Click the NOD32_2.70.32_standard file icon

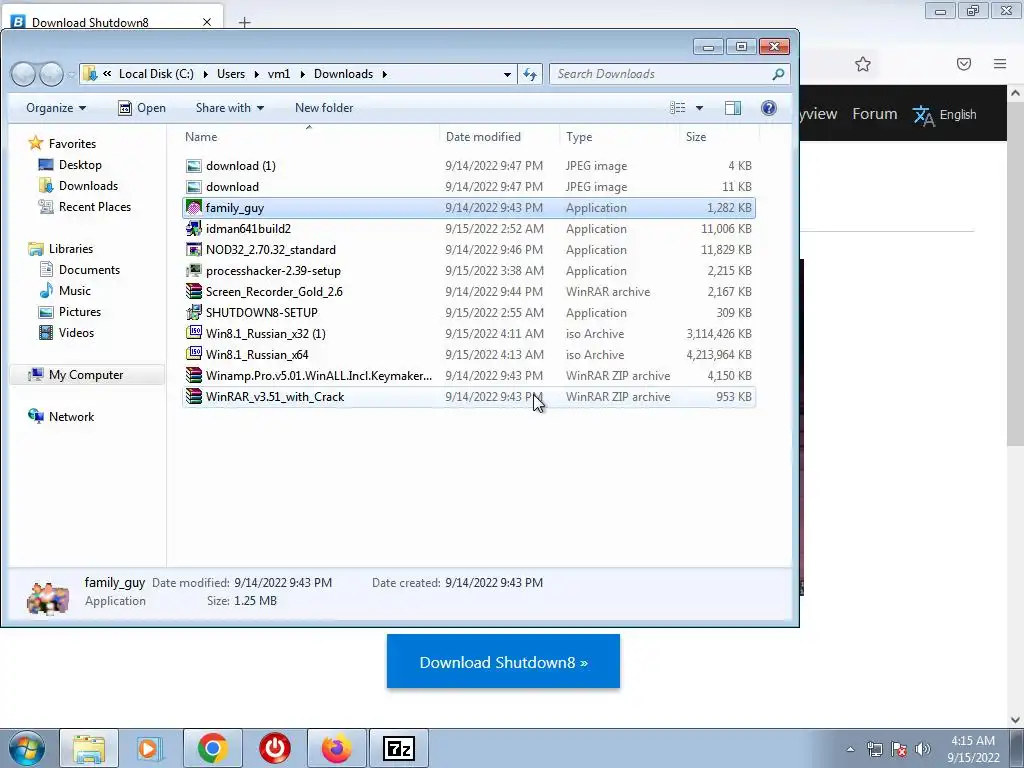click(193, 249)
